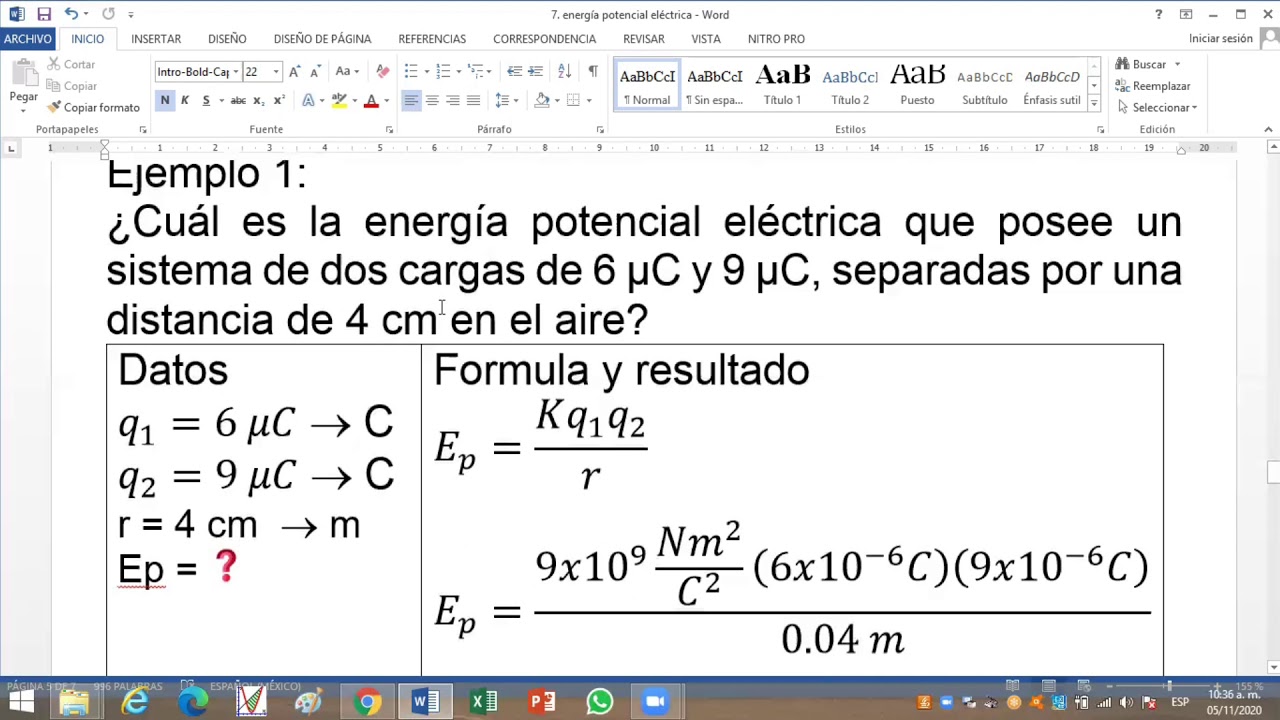1280x720 pixels.
Task: Toggle subscript formatting
Action: tap(258, 100)
